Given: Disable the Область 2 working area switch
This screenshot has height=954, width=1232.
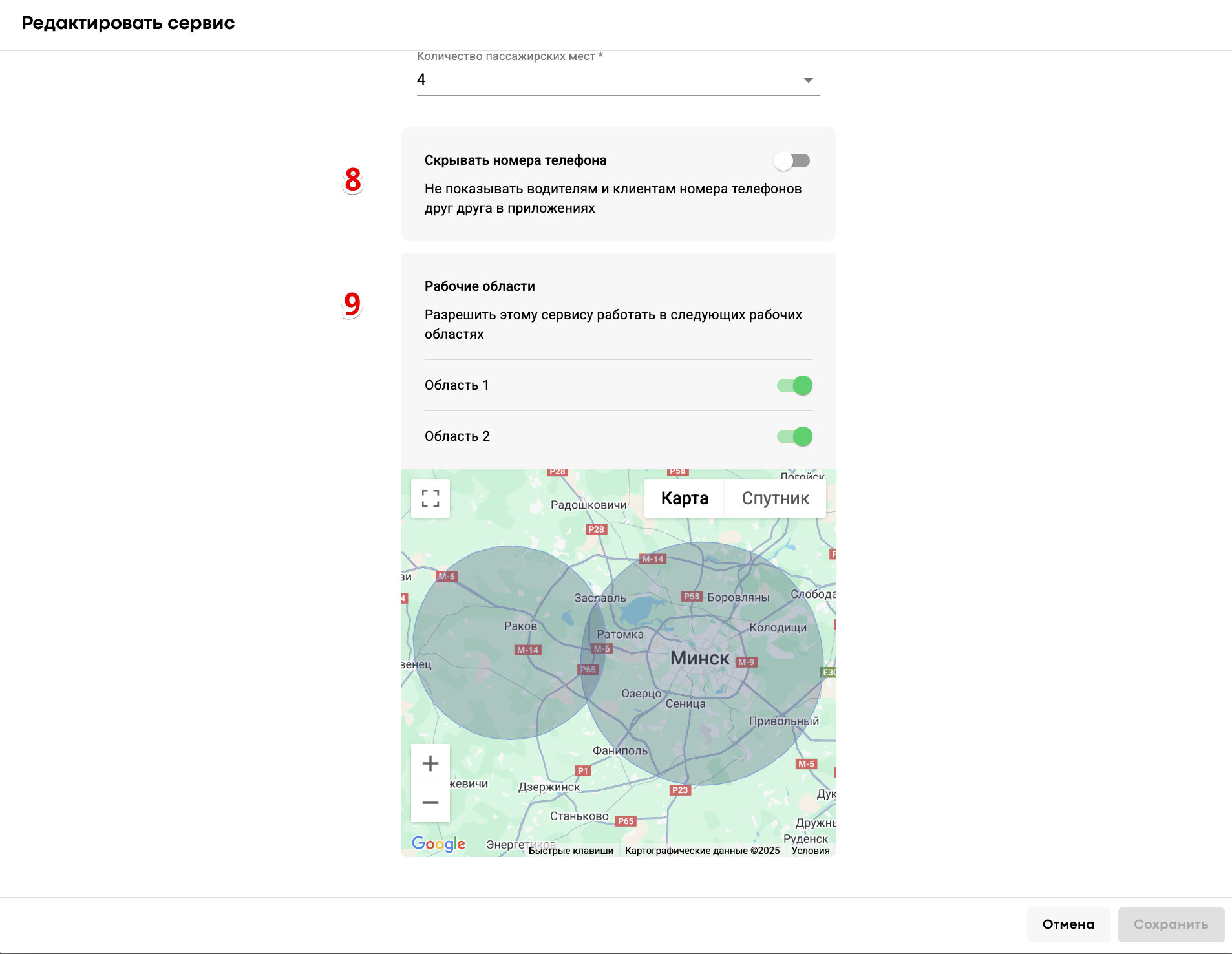Looking at the screenshot, I should [x=794, y=436].
